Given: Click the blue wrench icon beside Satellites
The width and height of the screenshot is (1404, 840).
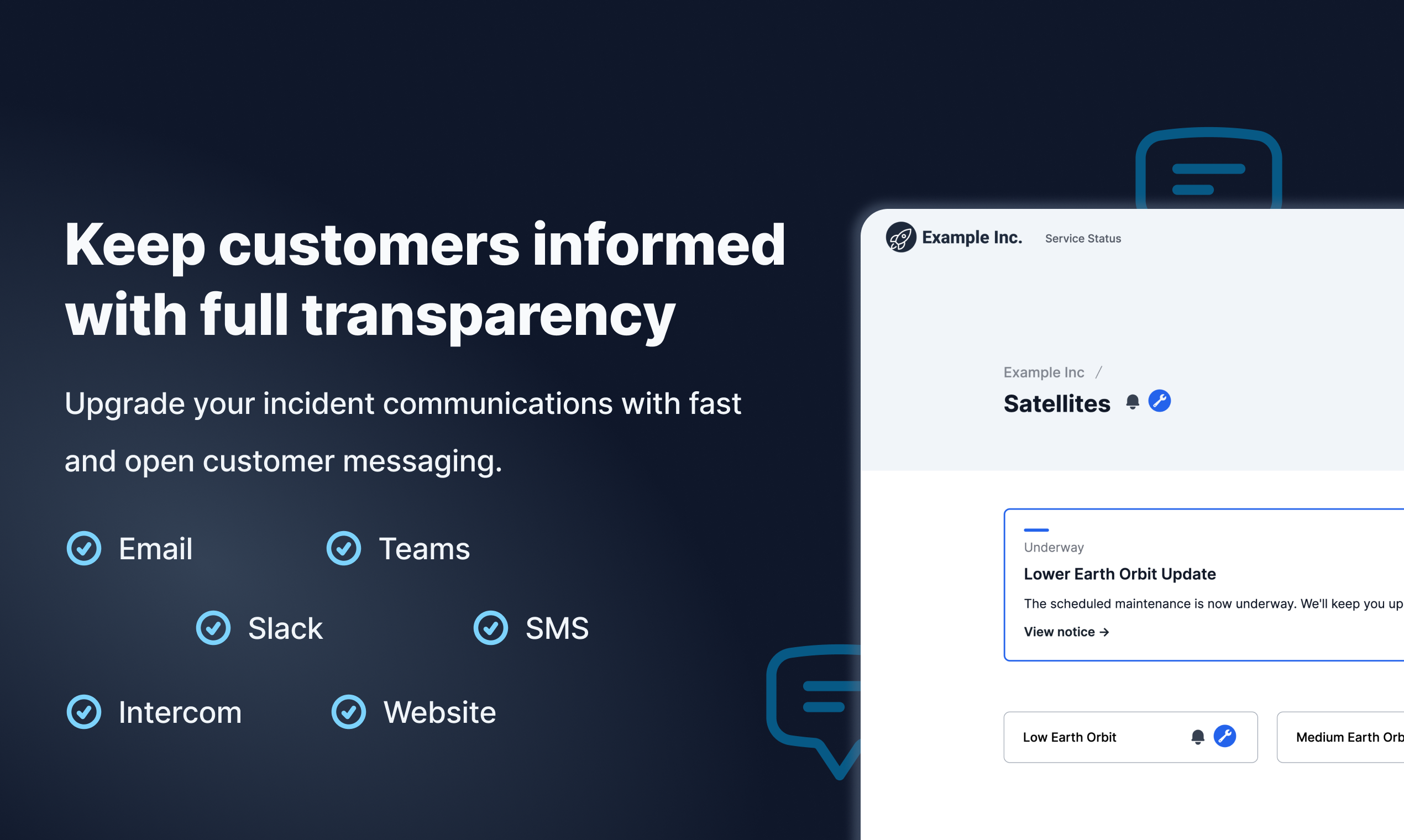Looking at the screenshot, I should [x=1159, y=401].
